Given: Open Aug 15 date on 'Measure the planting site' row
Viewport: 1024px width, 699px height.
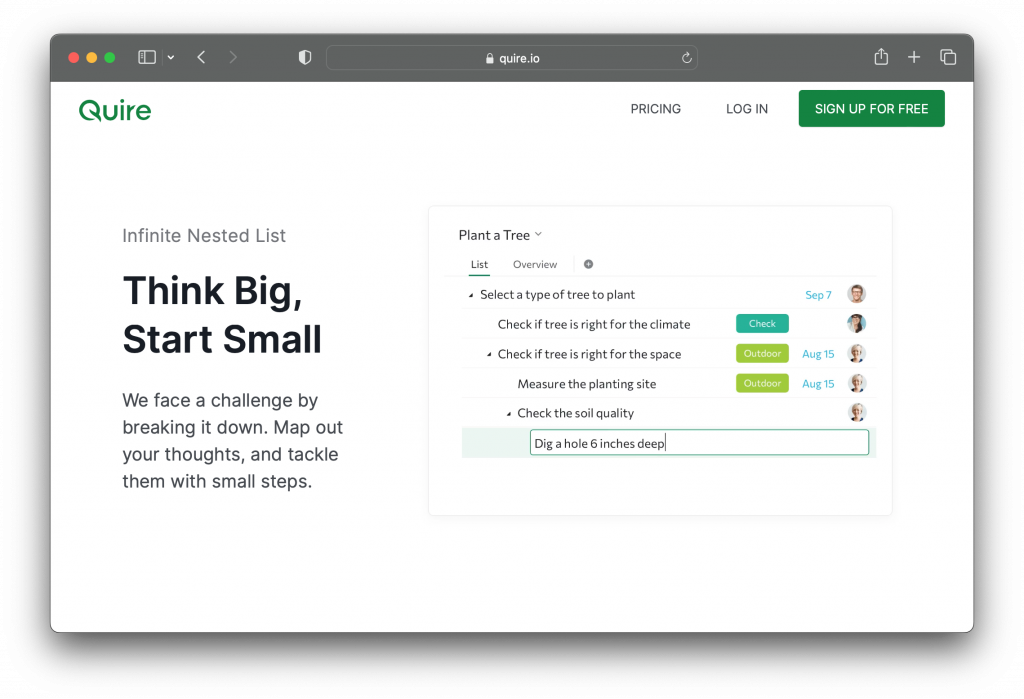Looking at the screenshot, I should click(818, 384).
